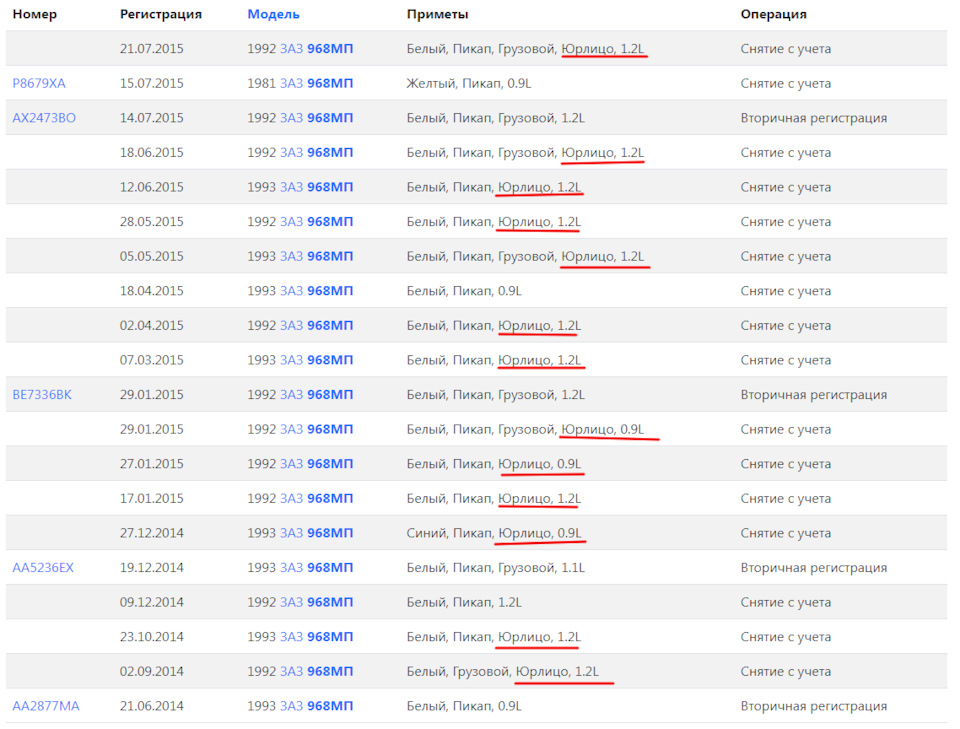The image size is (960, 729).
Task: Select registration date 27.01.2015
Action: pos(151,464)
